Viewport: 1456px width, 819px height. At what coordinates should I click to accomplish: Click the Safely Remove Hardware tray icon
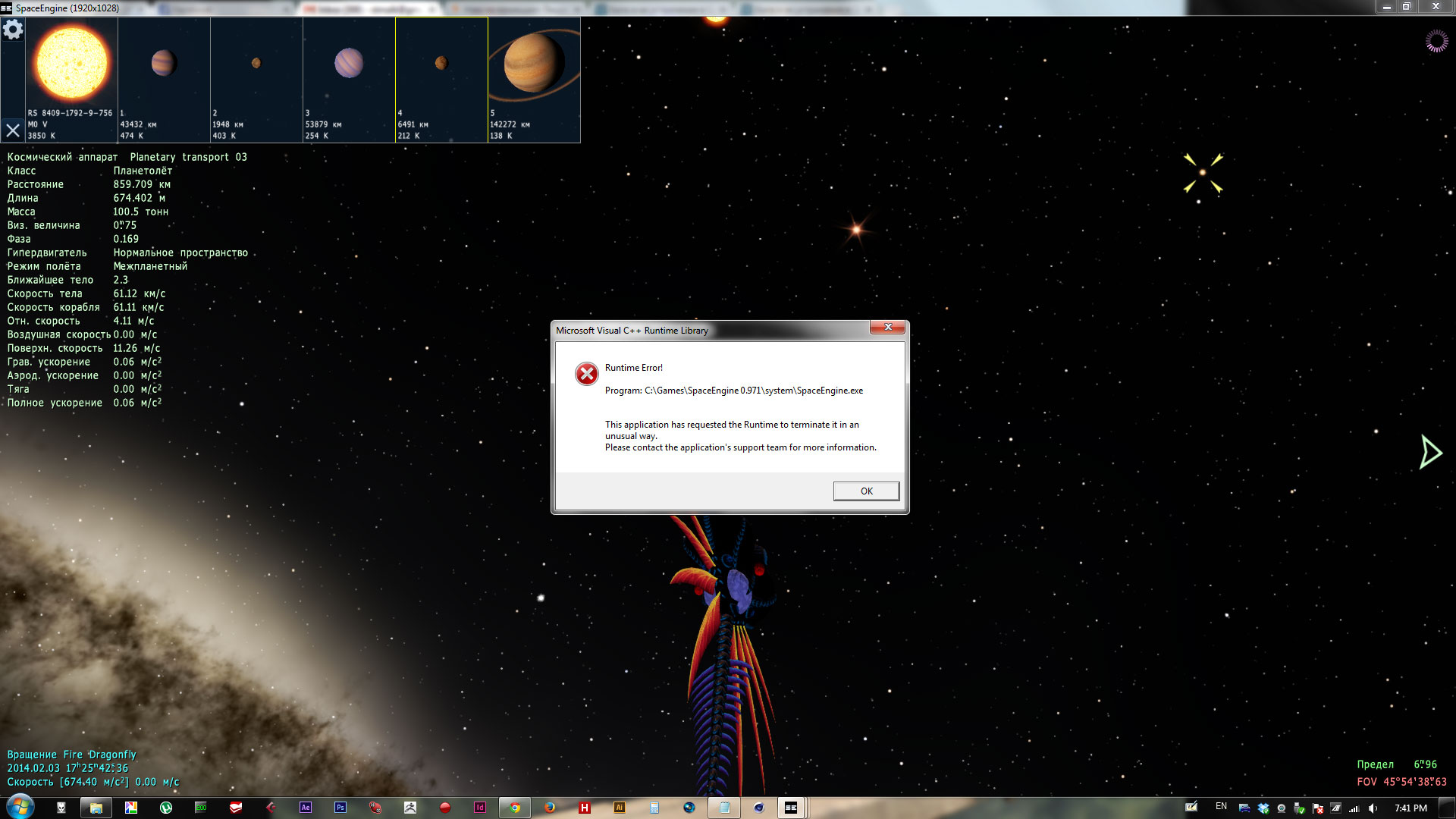point(1299,808)
